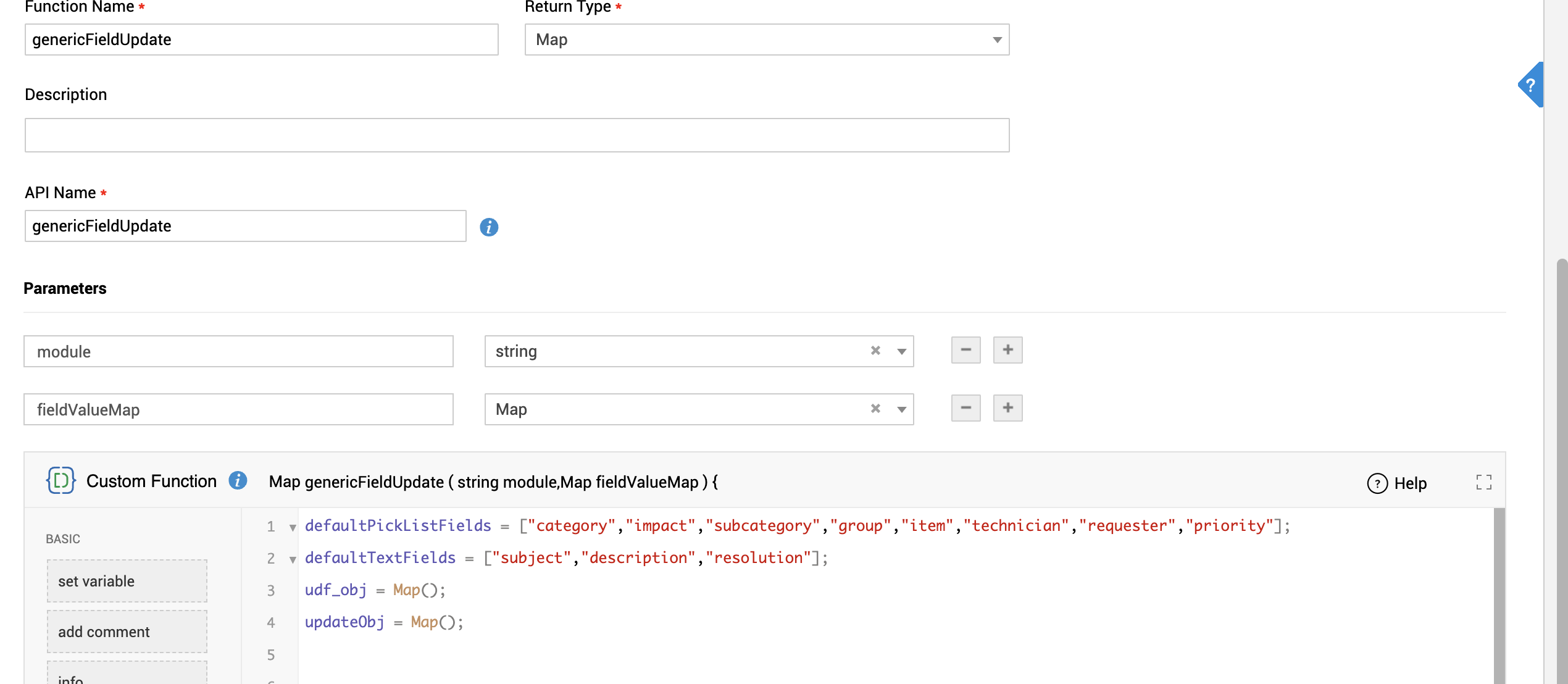Open the Return Type dropdown
Screen dimensions: 1568x684
996,40
